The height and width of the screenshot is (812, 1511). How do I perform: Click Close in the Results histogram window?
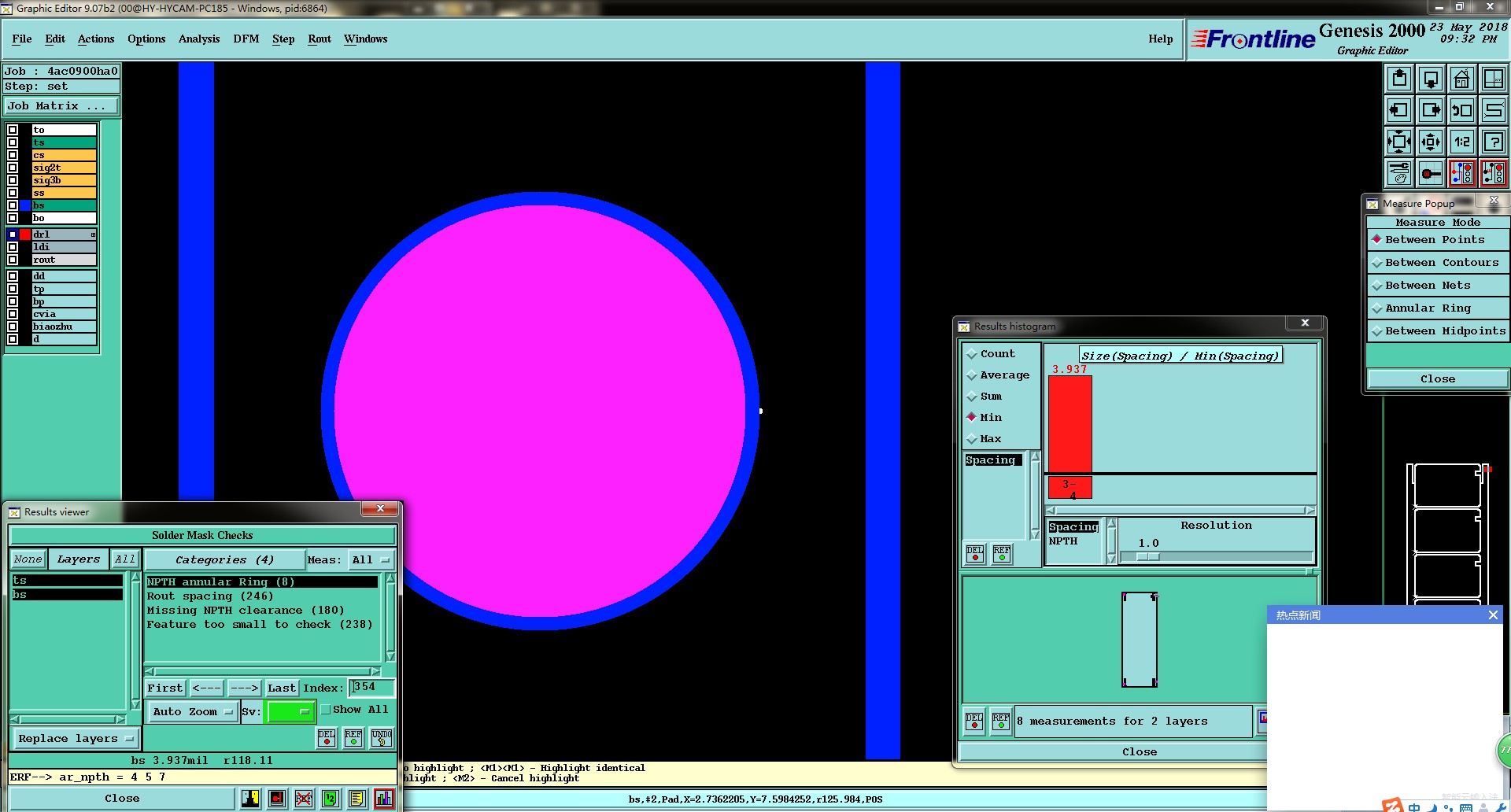[1139, 751]
